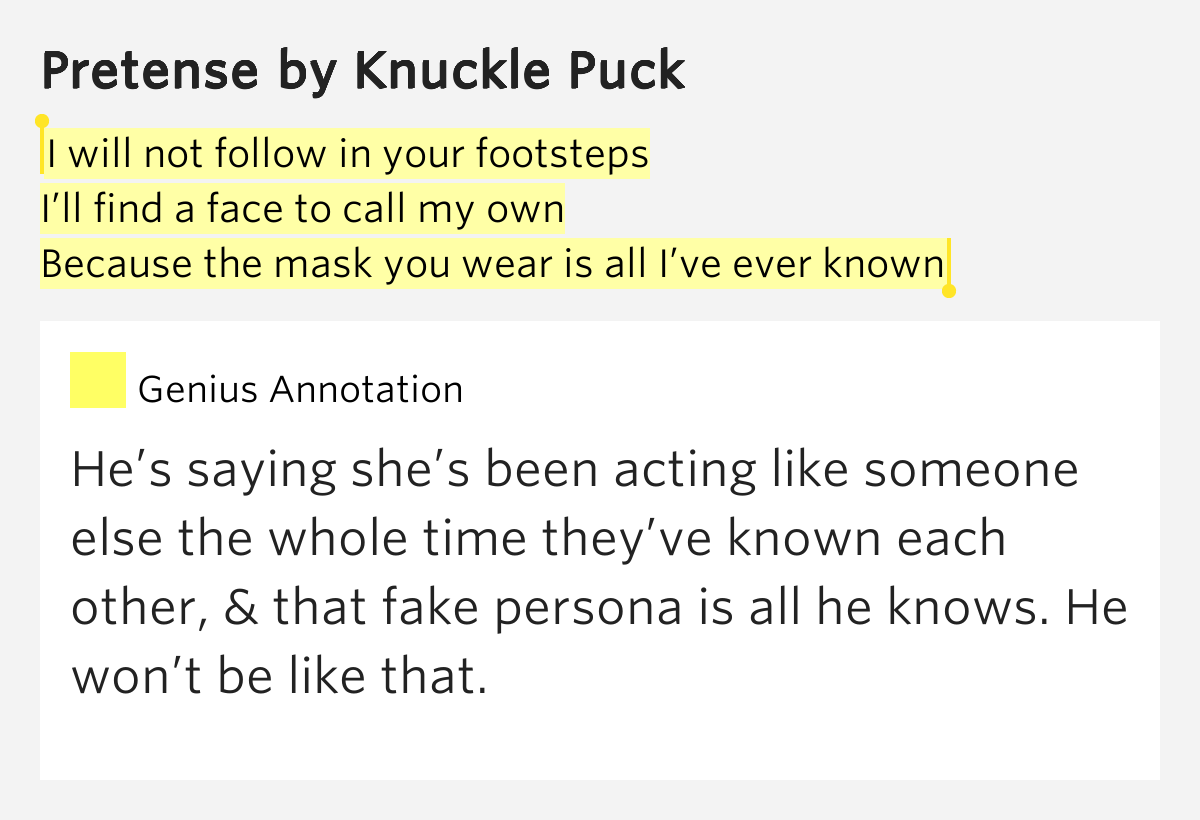
Task: Click the yellow Genius Annotation square icon
Action: click(98, 380)
